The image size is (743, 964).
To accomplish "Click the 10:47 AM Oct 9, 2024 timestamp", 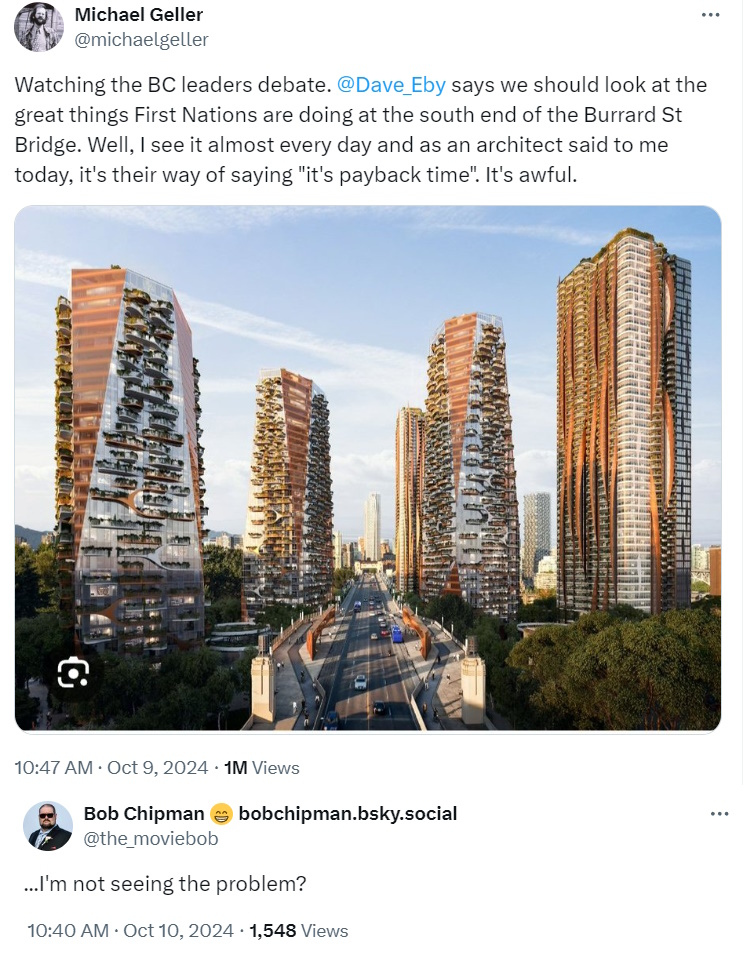I will click(x=111, y=768).
